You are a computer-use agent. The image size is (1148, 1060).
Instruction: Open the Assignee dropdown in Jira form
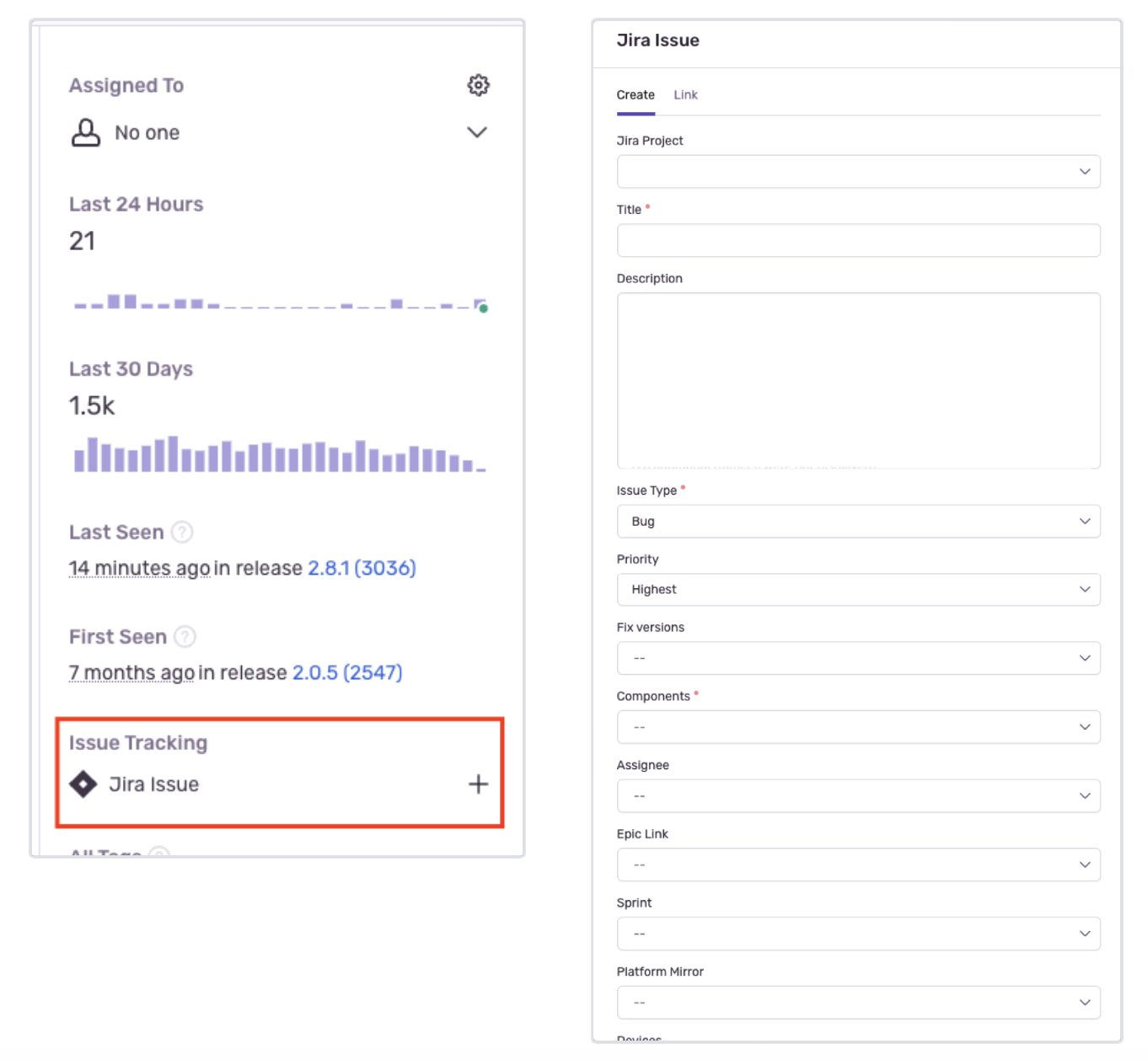click(x=858, y=796)
